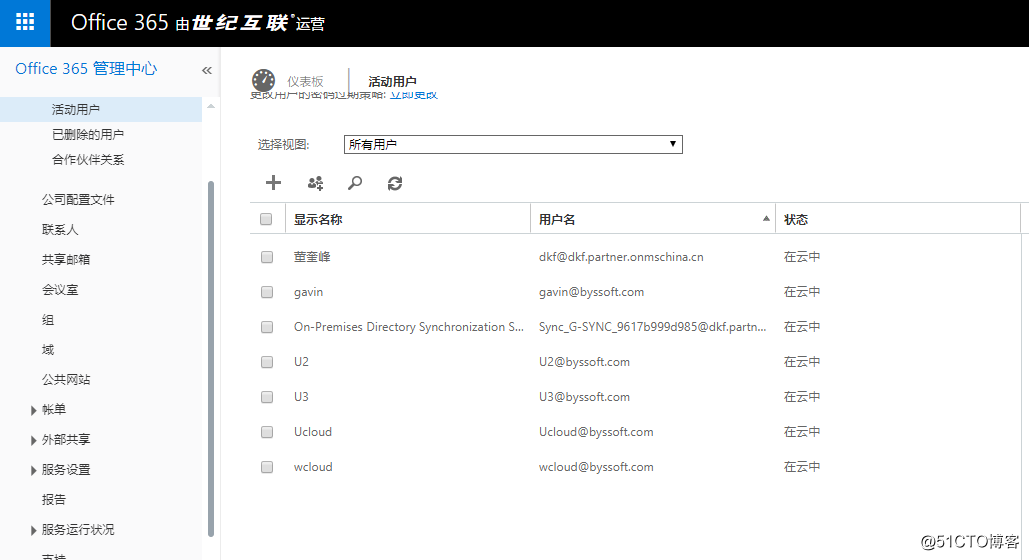Viewport: 1029px width, 560px height.
Task: Click the bulk add users icon
Action: [316, 183]
